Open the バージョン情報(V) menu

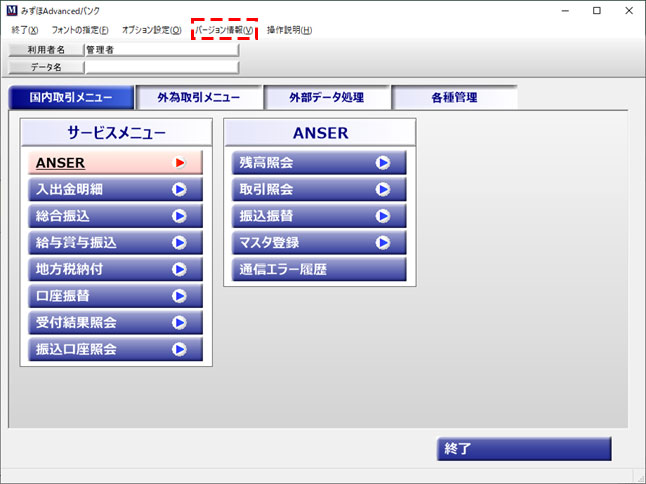click(224, 30)
